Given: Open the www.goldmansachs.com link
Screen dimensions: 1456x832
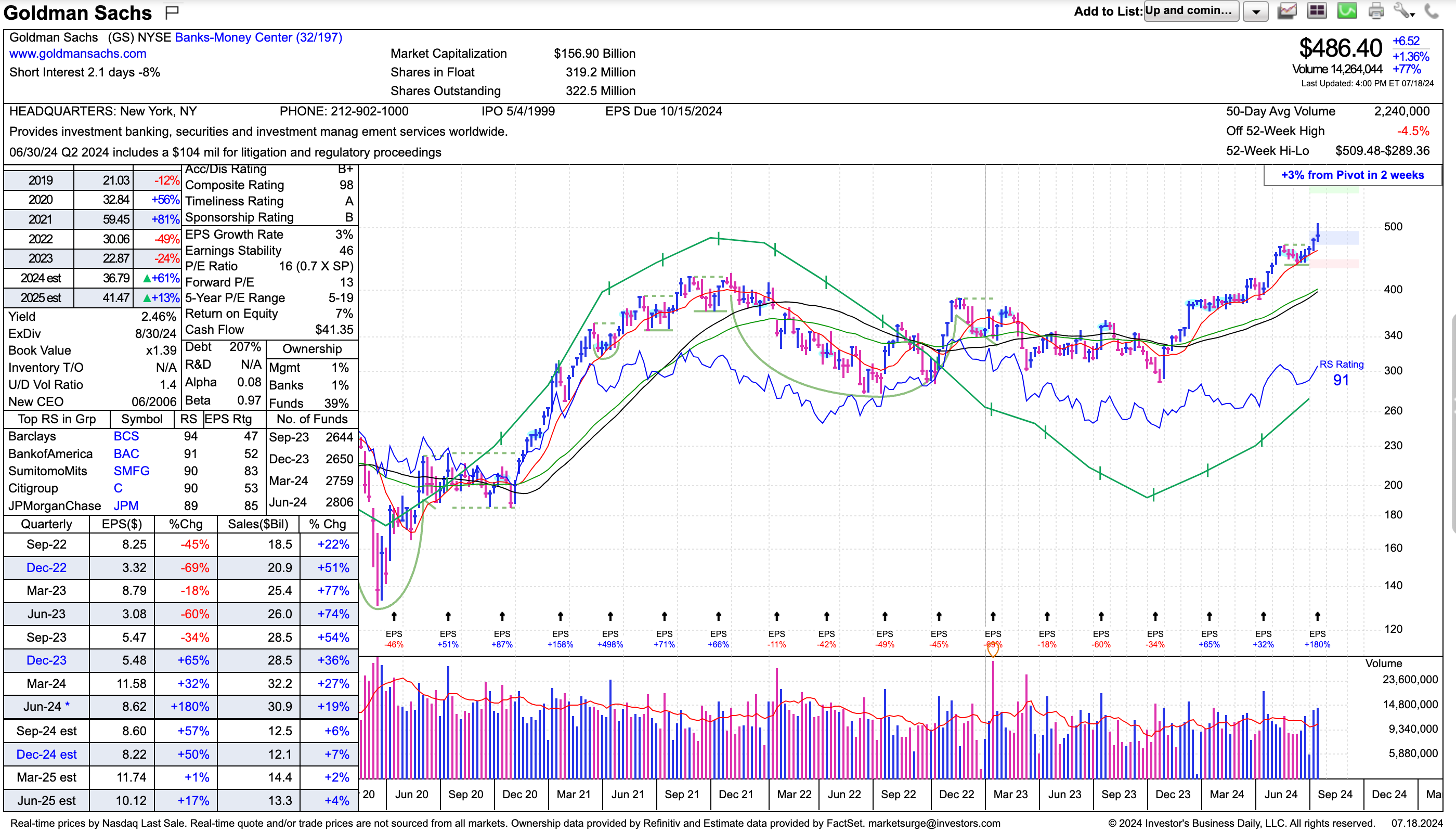Looking at the screenshot, I should [77, 53].
